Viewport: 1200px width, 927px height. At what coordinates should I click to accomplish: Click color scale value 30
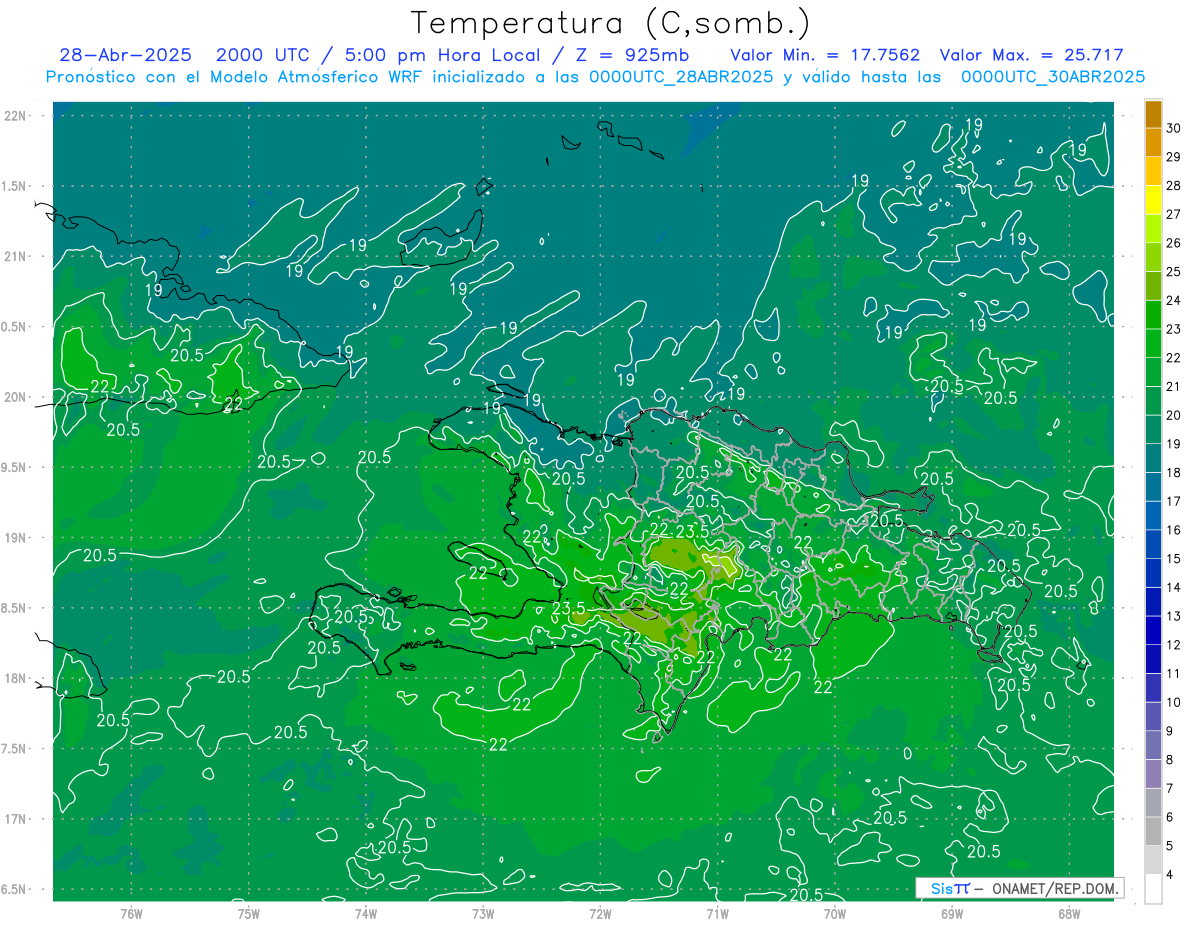point(1174,127)
